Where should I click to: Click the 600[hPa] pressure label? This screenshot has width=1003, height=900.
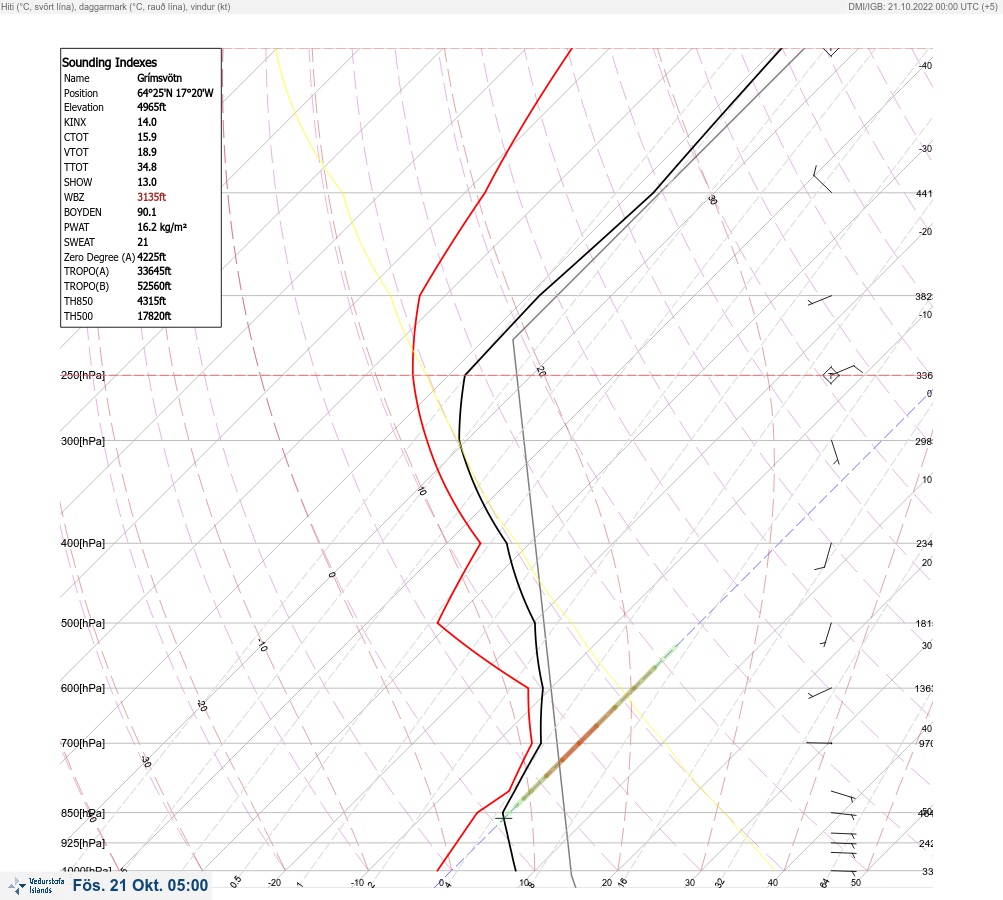tap(83, 688)
